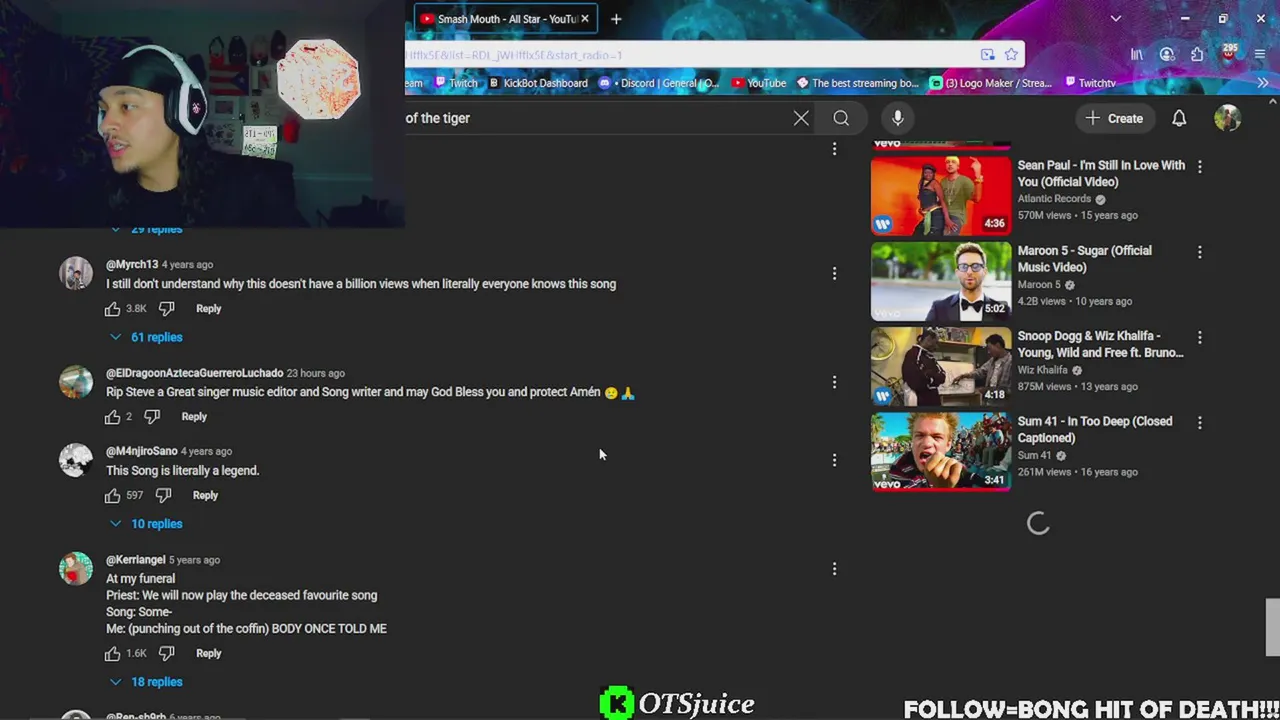Reply to the Rip Steve comment
Image resolution: width=1280 pixels, height=720 pixels.
194,417
